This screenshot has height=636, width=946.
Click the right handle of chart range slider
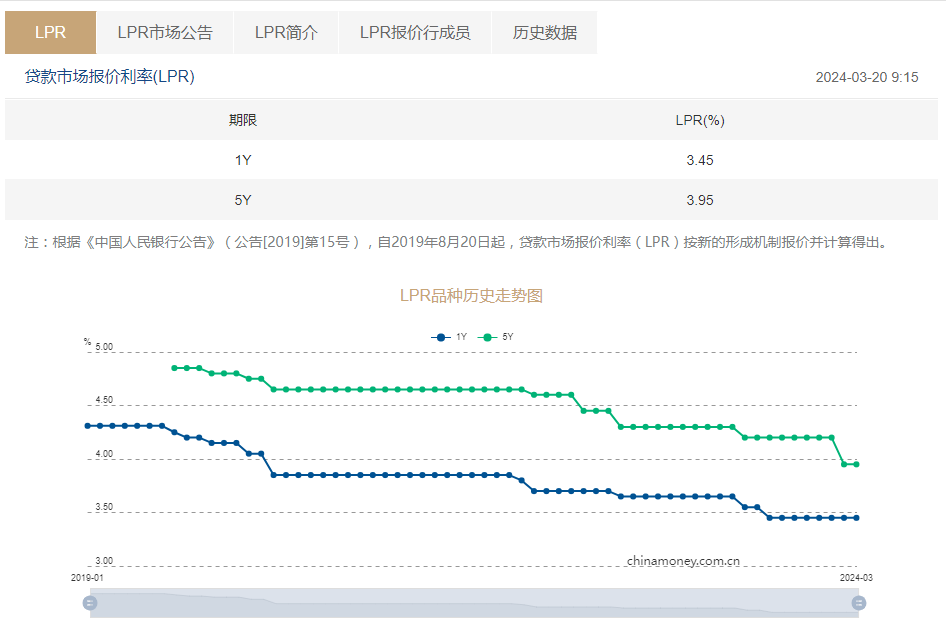pyautogui.click(x=859, y=603)
